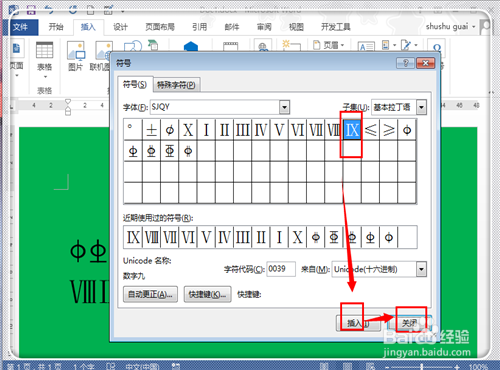This screenshot has width=500, height=370.
Task: Open the 引用 References ribbon tab
Action: point(199,27)
